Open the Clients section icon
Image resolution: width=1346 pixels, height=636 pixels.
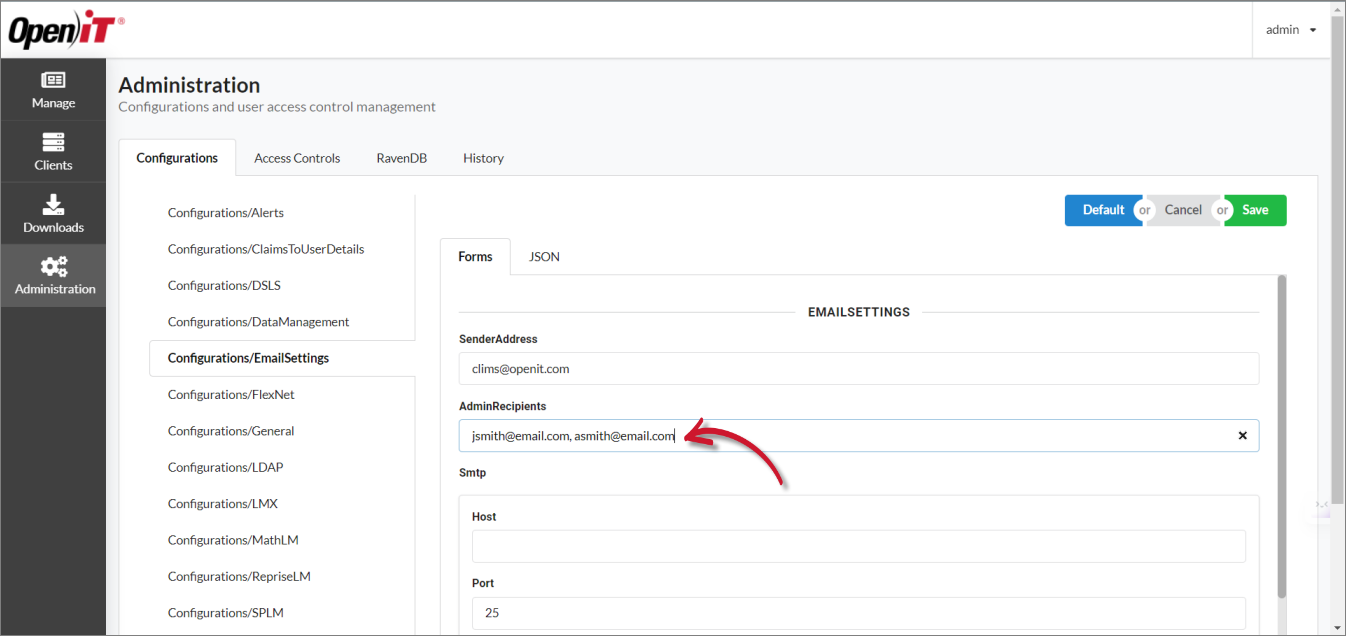coord(53,143)
